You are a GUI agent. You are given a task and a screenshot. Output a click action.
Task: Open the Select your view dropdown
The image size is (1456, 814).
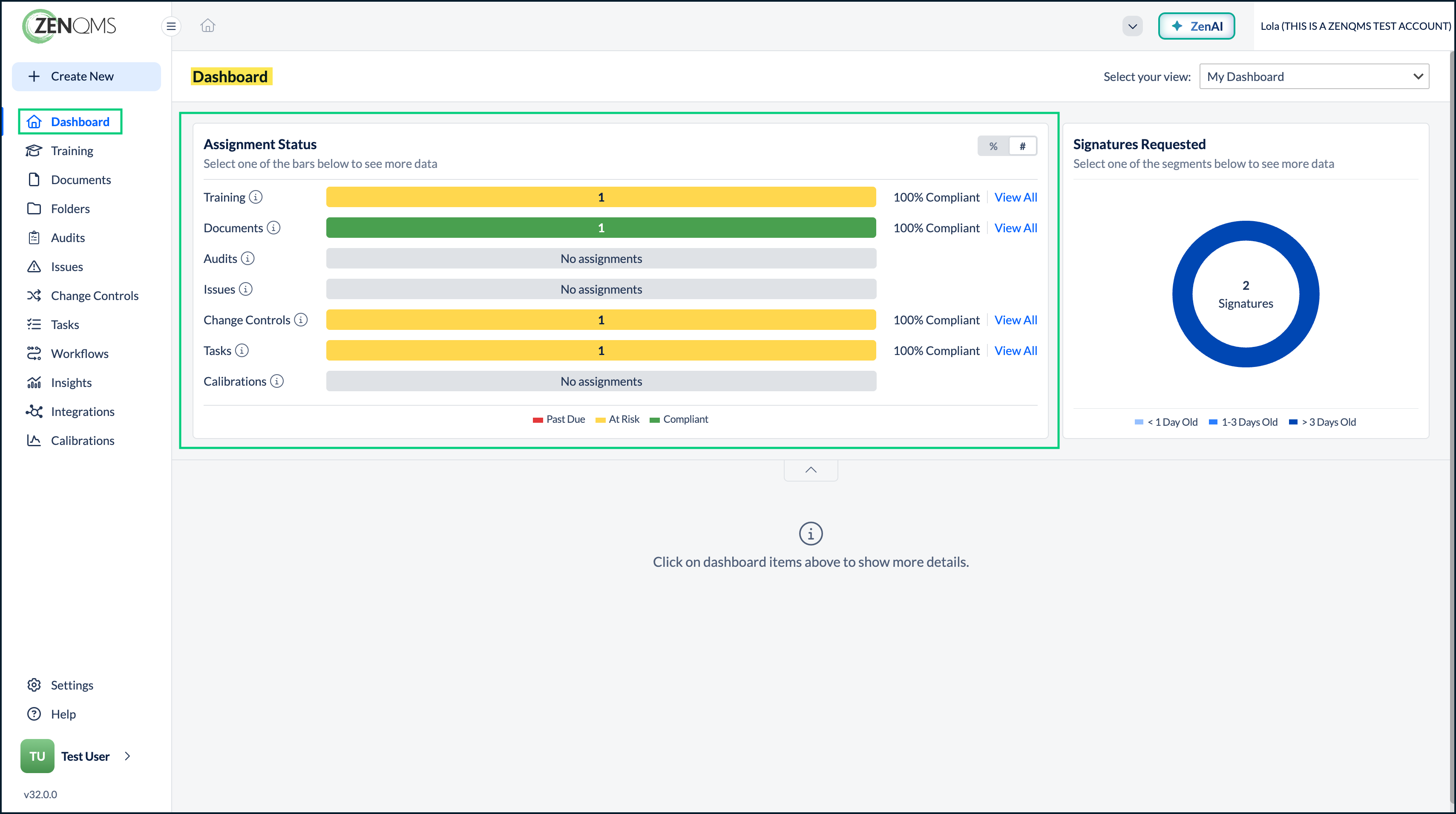click(1314, 76)
